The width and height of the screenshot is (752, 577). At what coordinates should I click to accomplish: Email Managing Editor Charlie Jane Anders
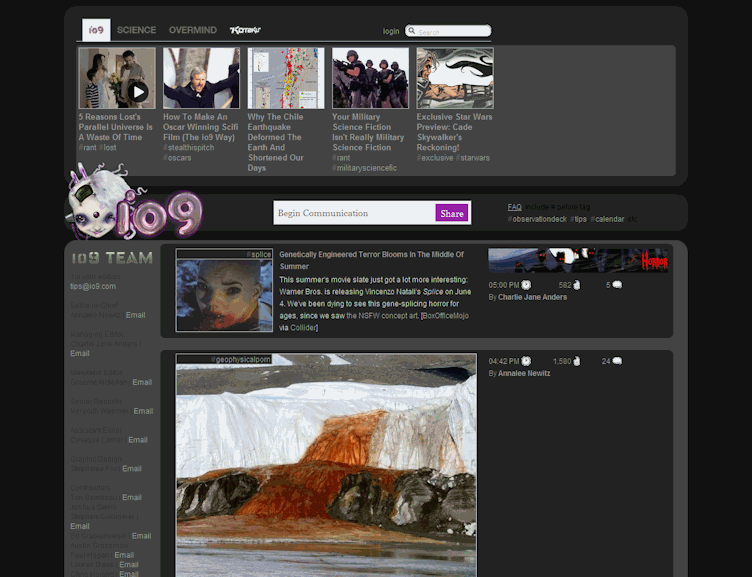tap(80, 353)
